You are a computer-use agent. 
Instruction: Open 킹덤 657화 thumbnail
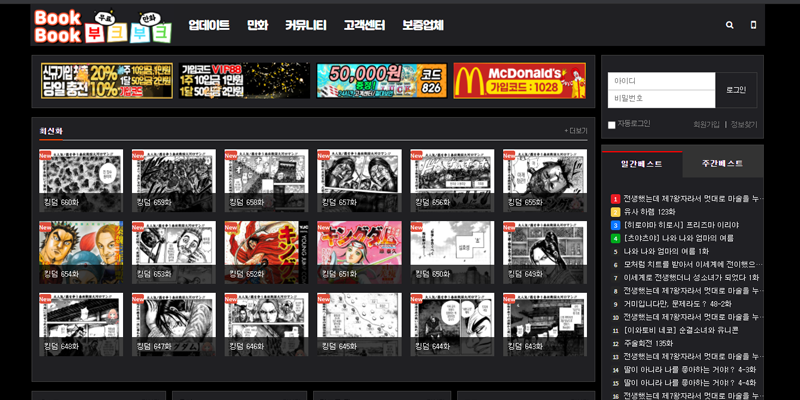359,181
